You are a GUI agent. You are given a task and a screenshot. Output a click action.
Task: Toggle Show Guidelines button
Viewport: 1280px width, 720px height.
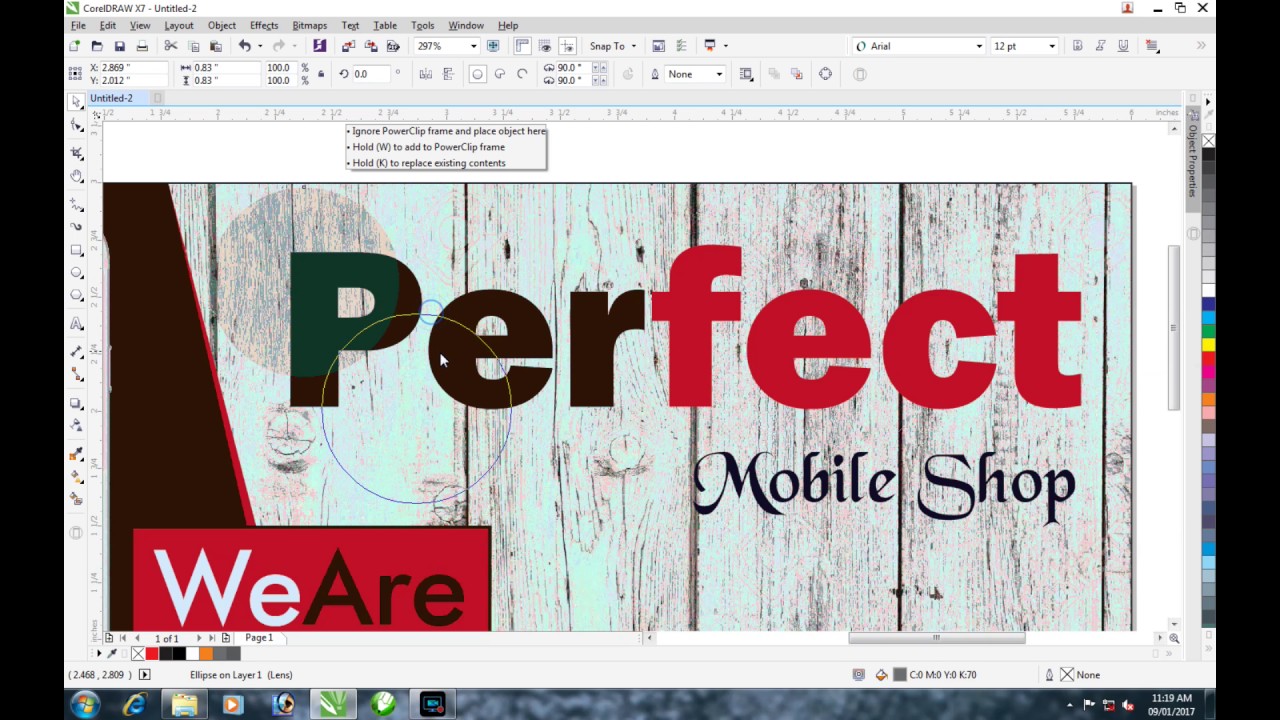tap(568, 46)
